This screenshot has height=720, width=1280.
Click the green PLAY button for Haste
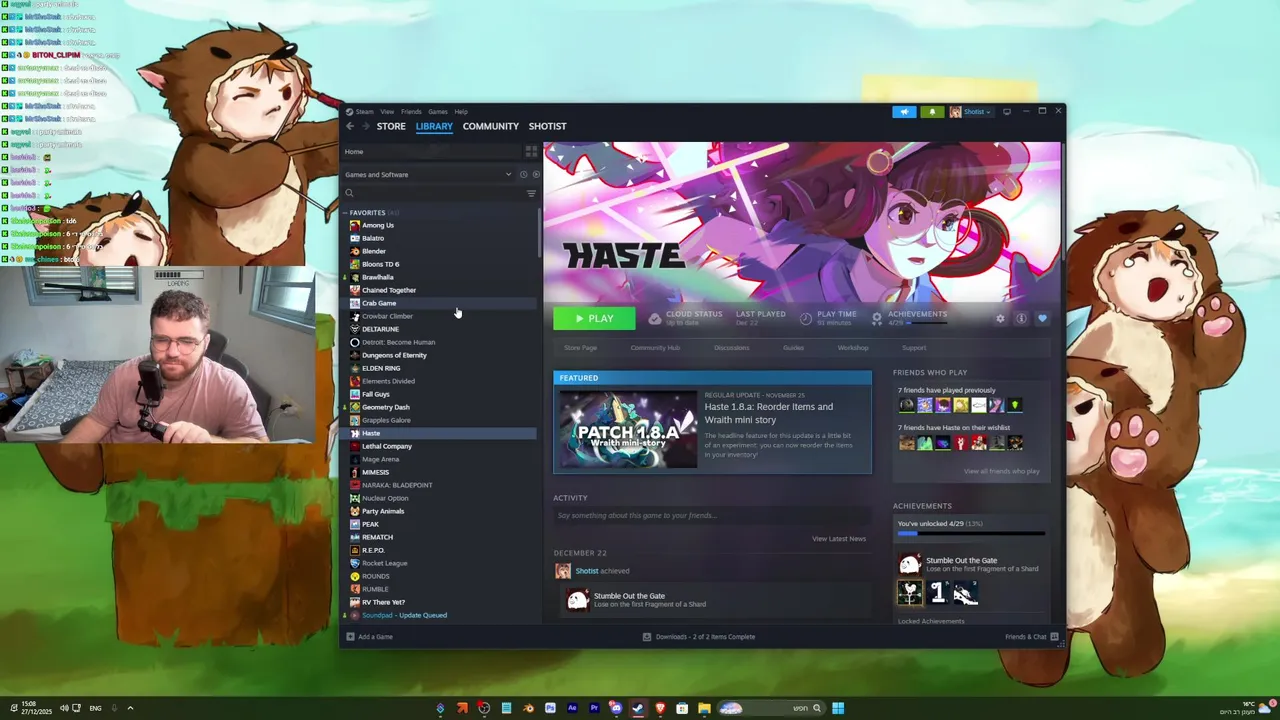(594, 318)
